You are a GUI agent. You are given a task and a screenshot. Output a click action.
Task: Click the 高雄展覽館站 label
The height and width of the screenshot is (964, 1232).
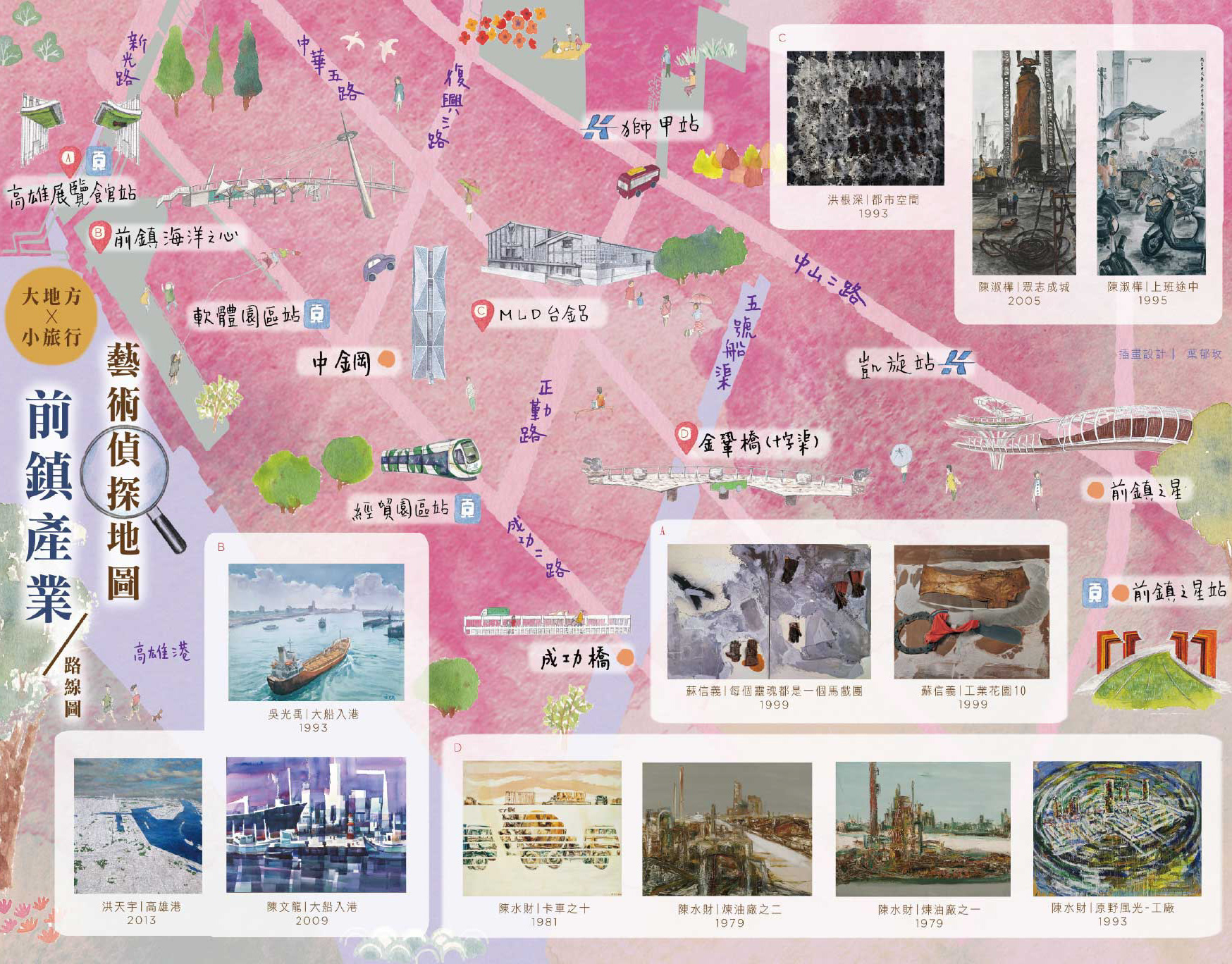click(72, 194)
